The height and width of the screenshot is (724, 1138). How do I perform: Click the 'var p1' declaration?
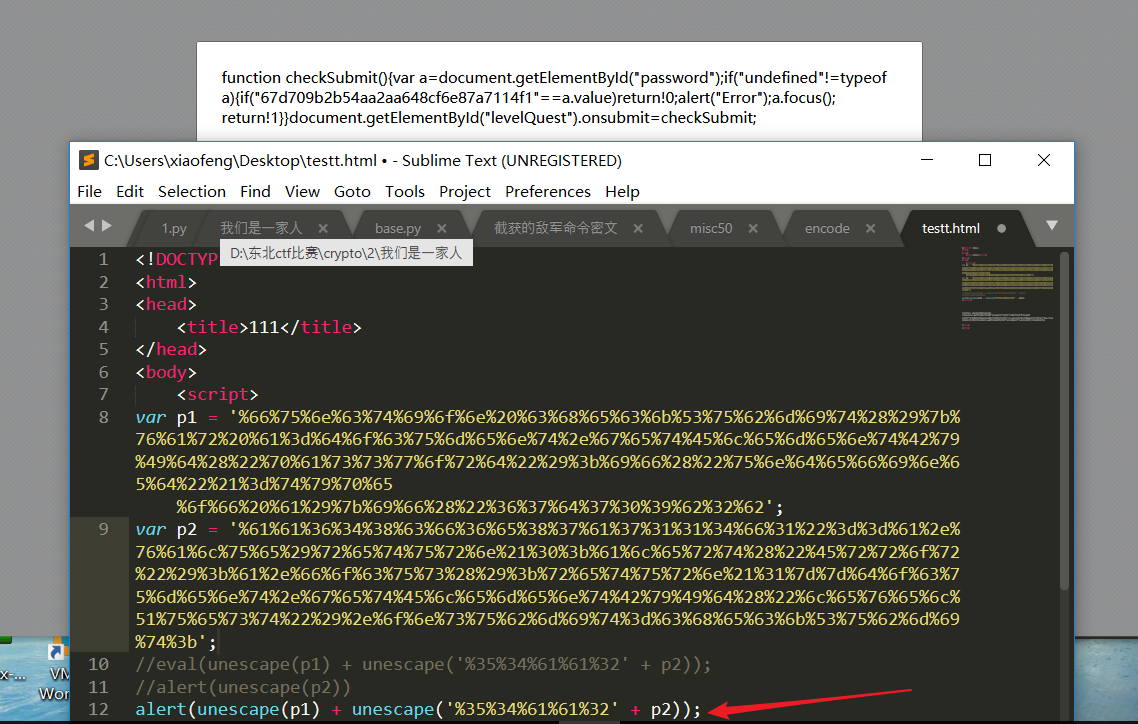coord(165,417)
